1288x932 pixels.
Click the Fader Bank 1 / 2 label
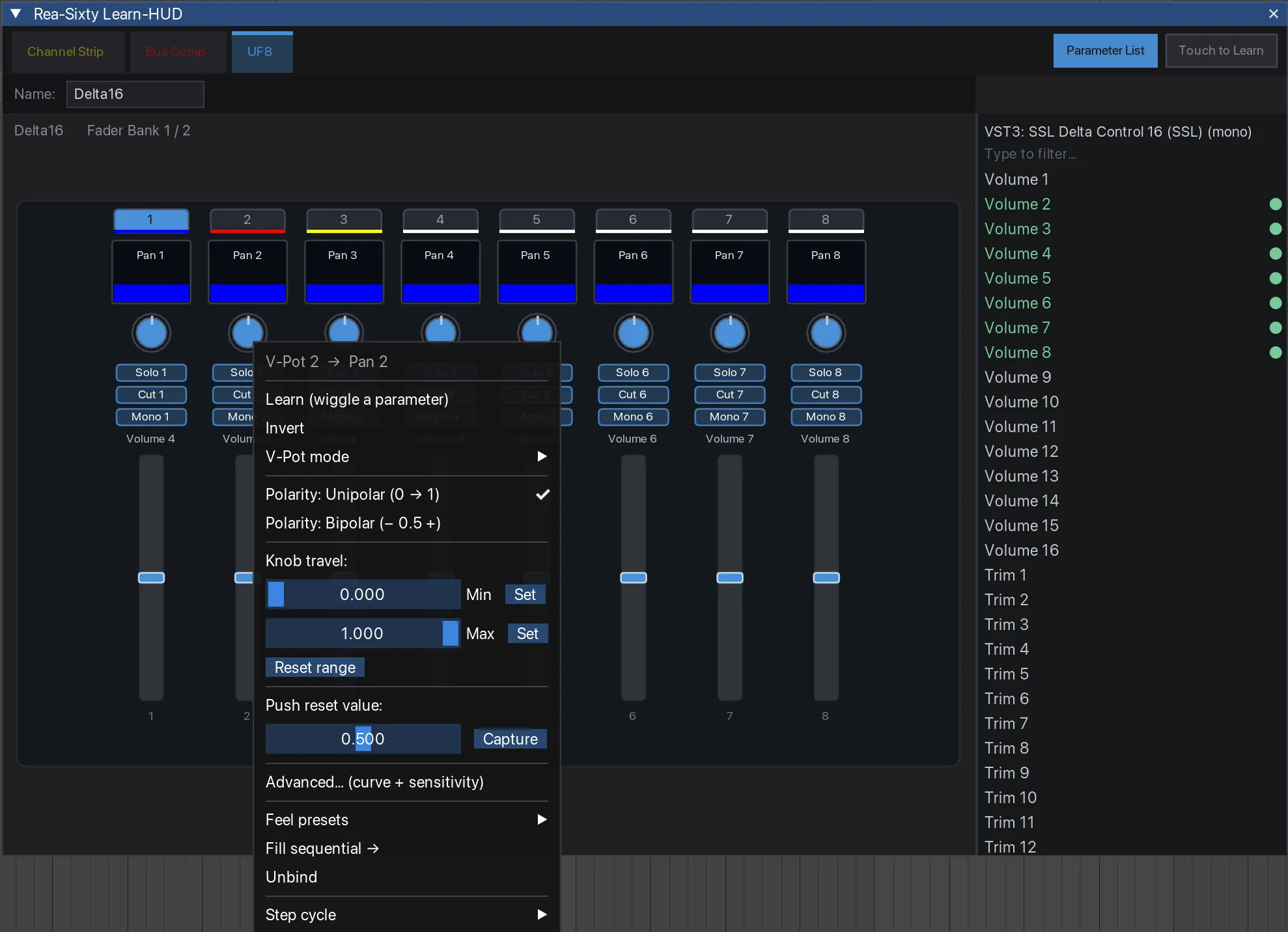139,131
